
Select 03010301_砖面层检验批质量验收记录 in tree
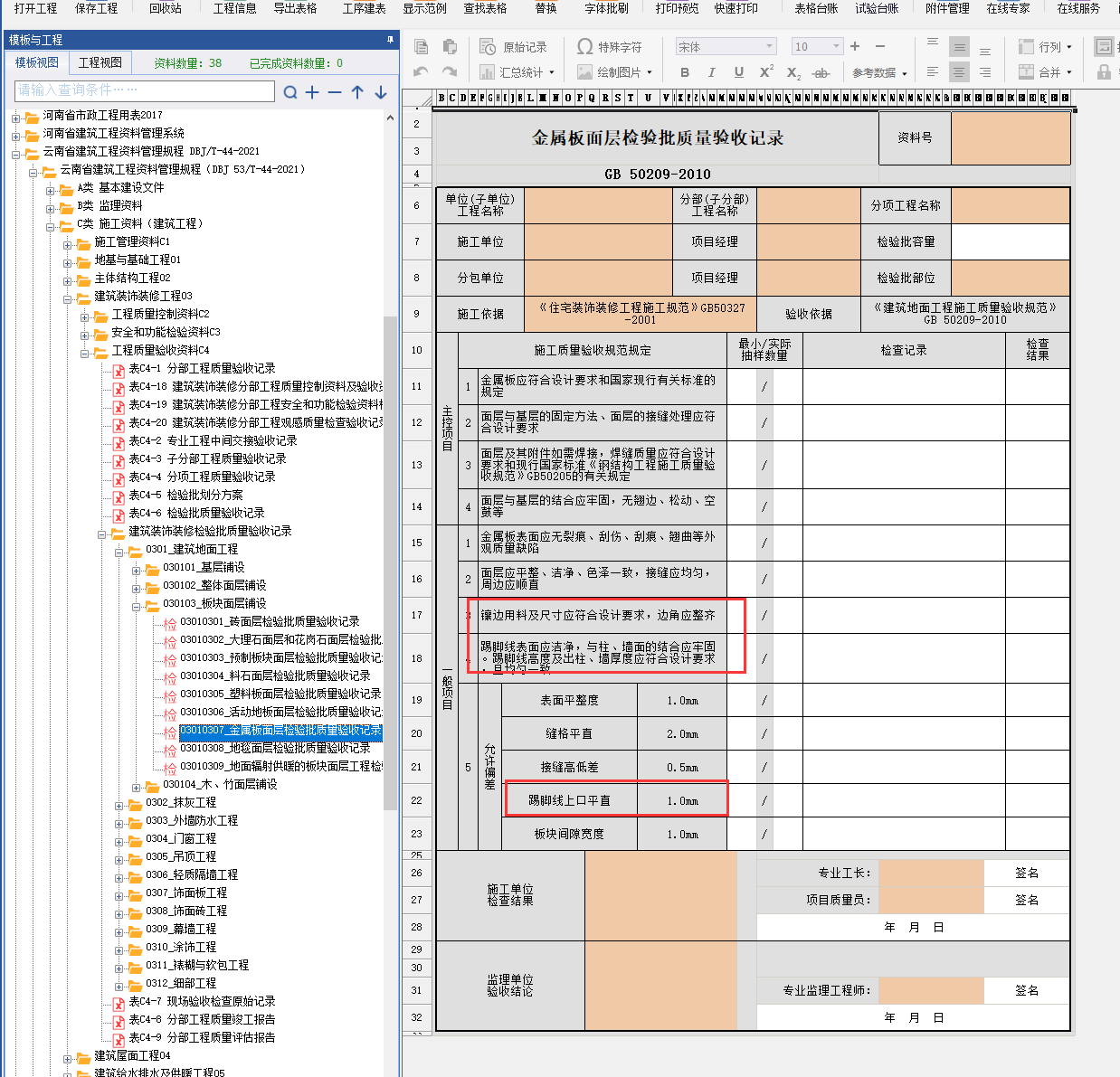tap(270, 622)
